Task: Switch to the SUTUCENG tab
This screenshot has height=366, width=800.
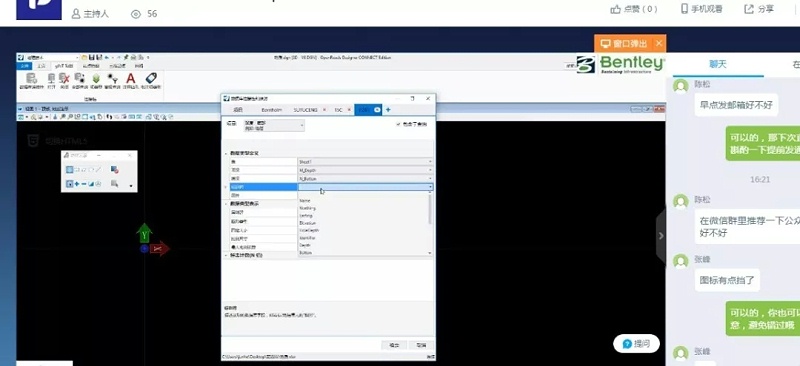Action: (x=305, y=110)
